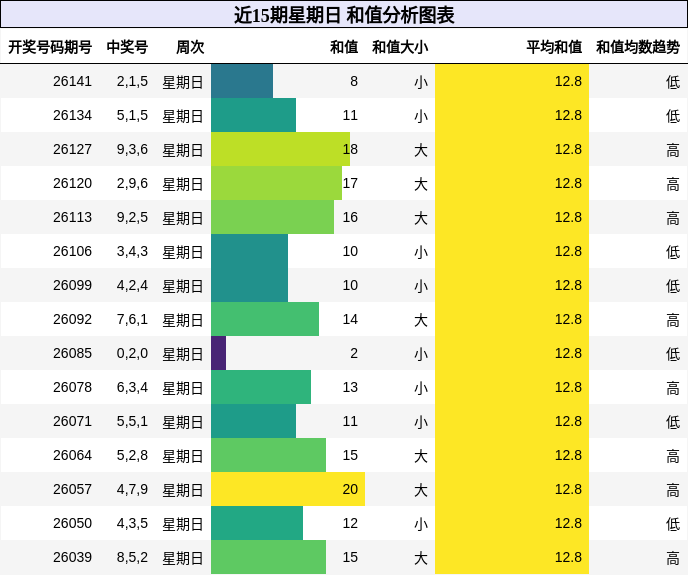Click the 星期日 cell in row 26106

pos(183,252)
